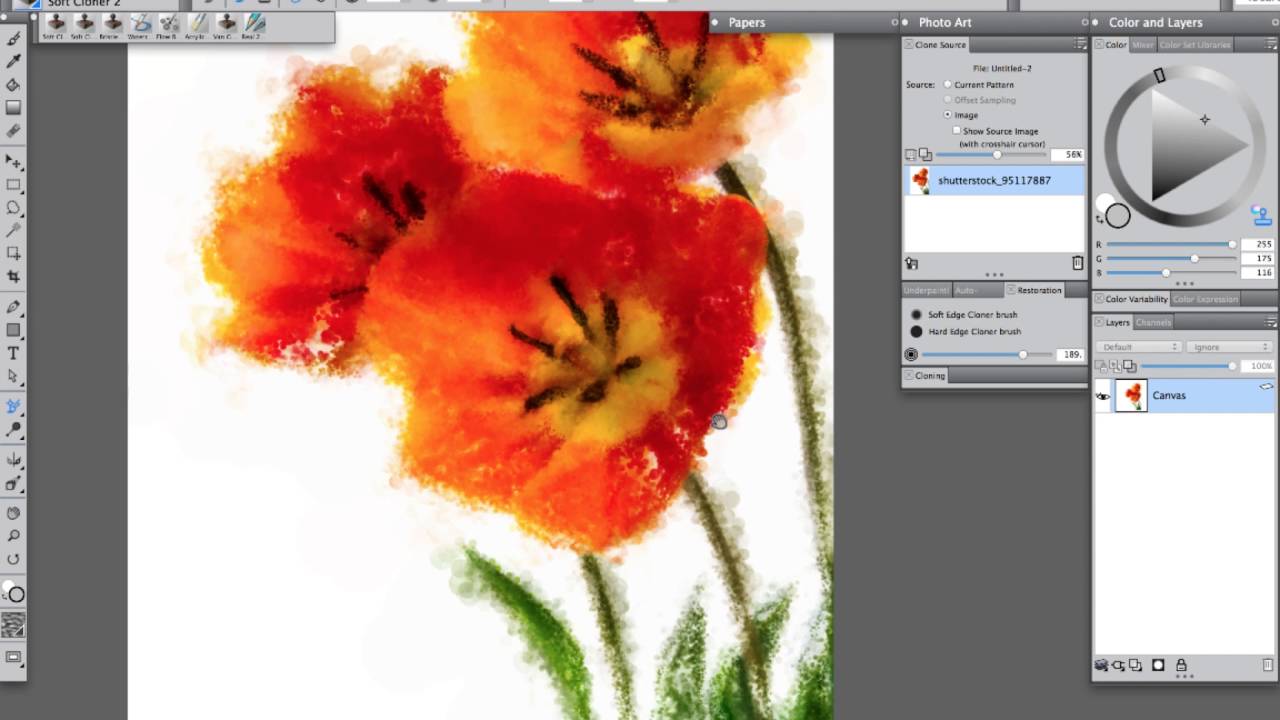Image resolution: width=1280 pixels, height=720 pixels.
Task: Close the Clone Source tab with its X
Action: (908, 45)
